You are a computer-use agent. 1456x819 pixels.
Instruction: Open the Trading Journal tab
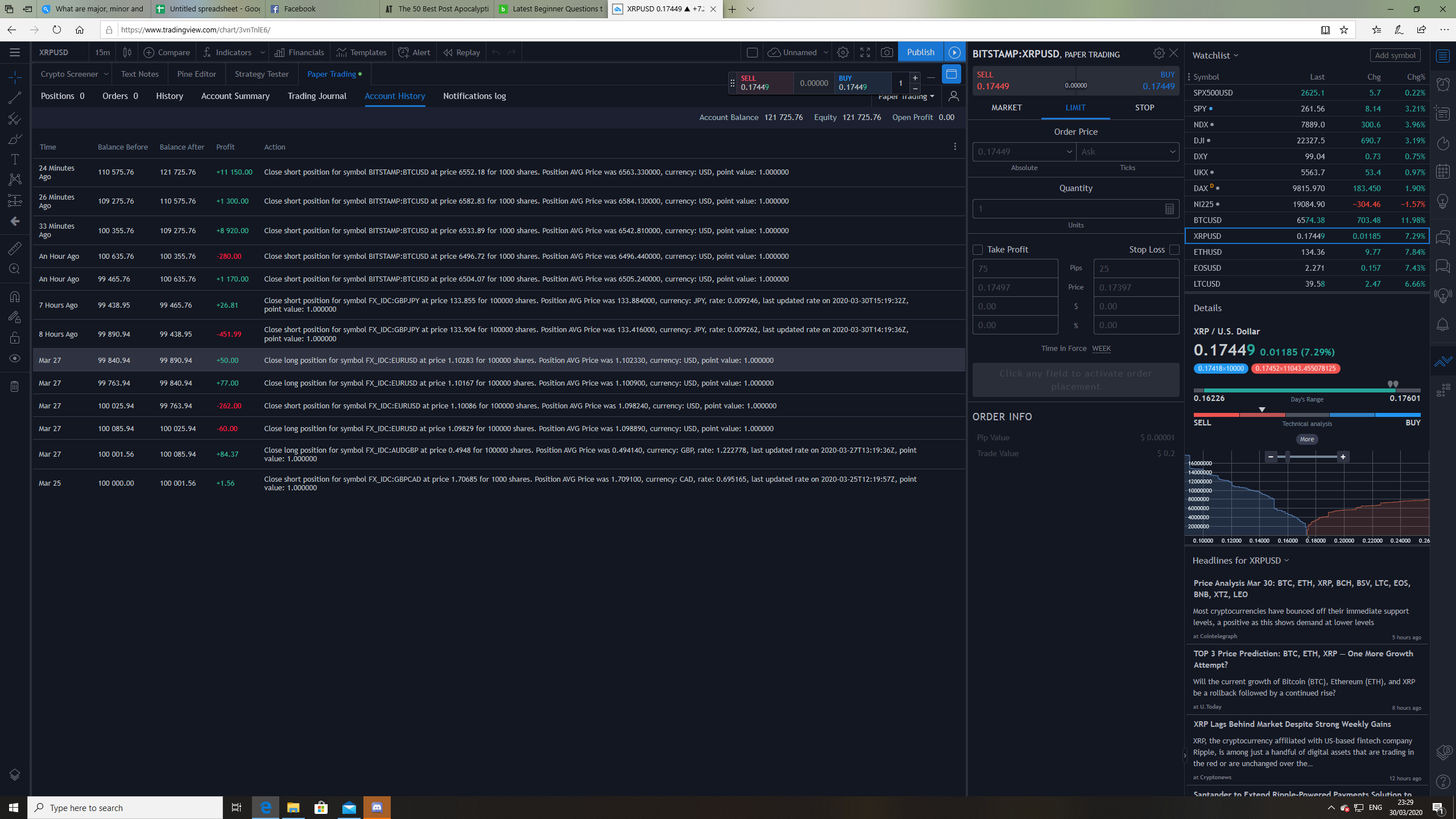click(317, 96)
